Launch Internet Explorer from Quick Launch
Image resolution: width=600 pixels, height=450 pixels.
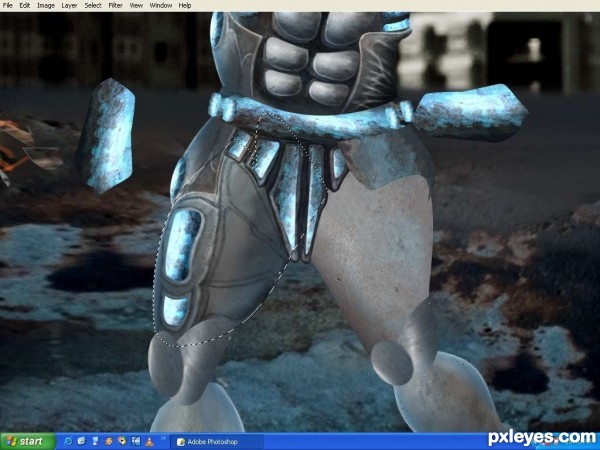pos(68,442)
